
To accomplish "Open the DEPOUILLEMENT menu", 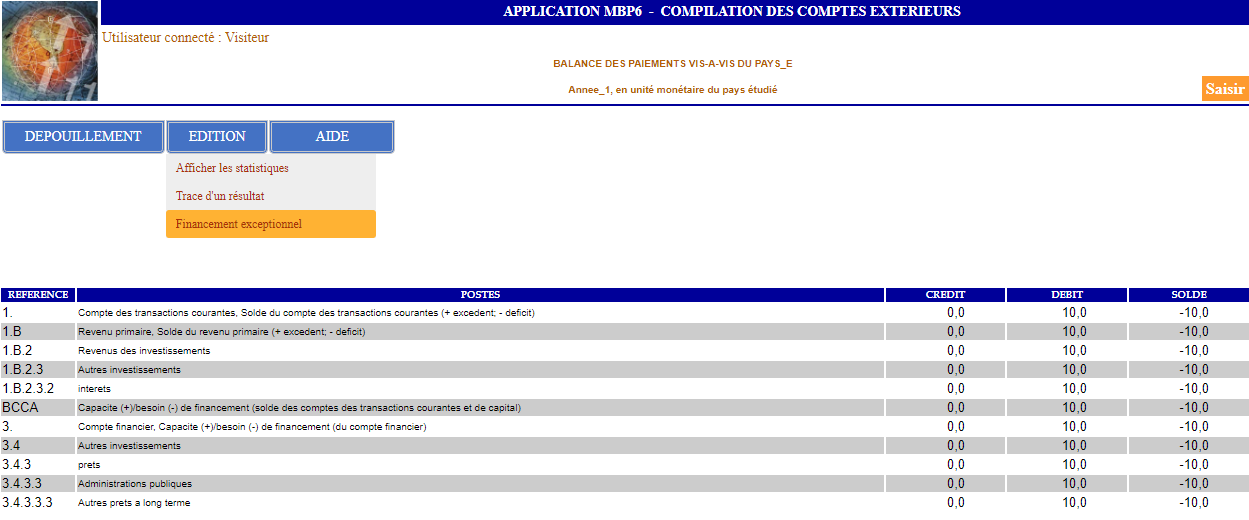I will point(83,137).
